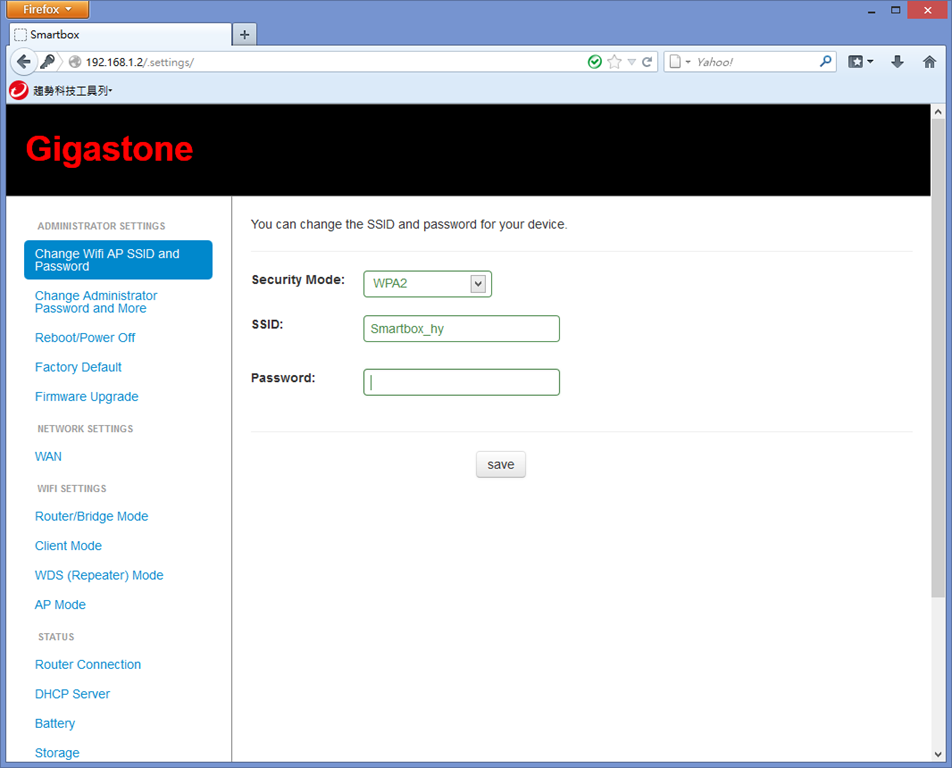Image resolution: width=952 pixels, height=768 pixels.
Task: Click the SSID: label text
Action: tap(267, 324)
